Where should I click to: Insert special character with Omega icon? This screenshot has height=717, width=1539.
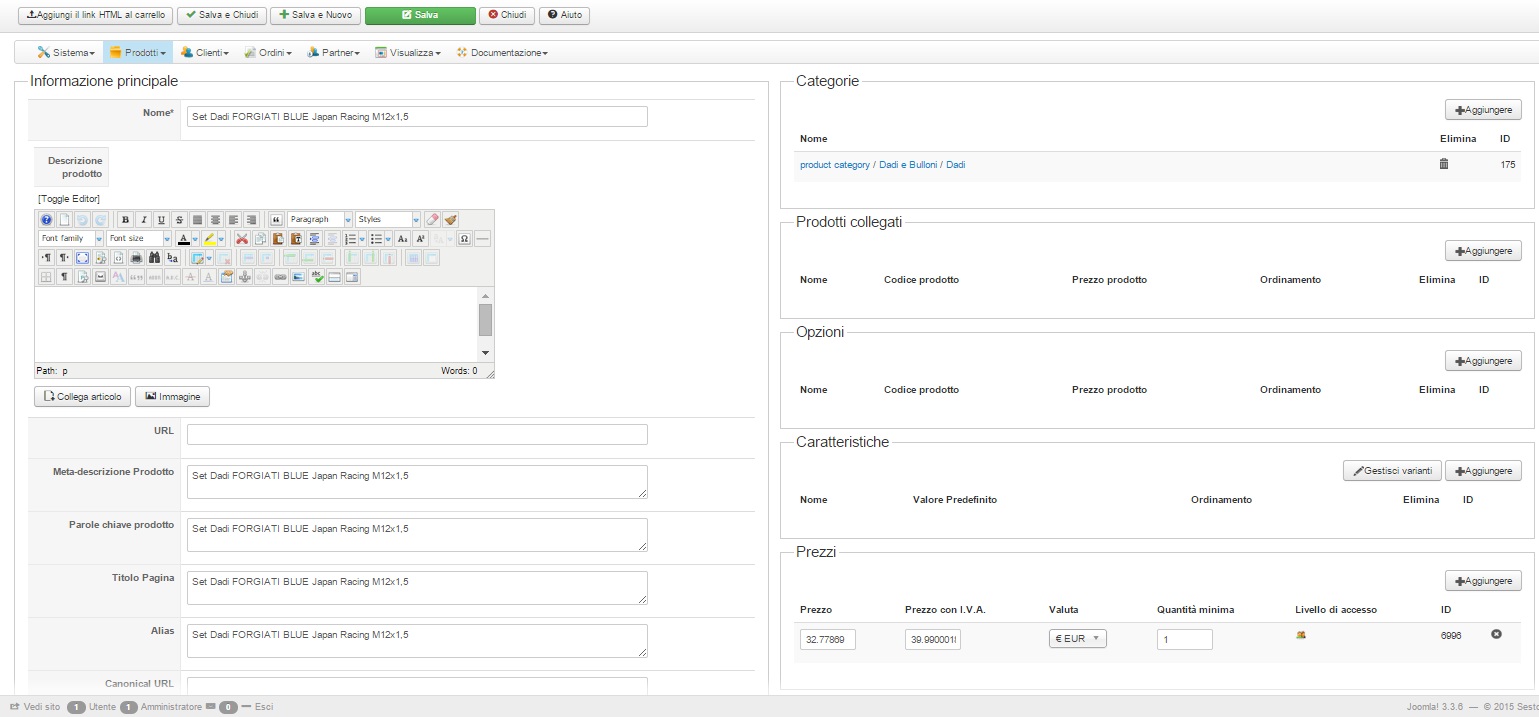(465, 239)
